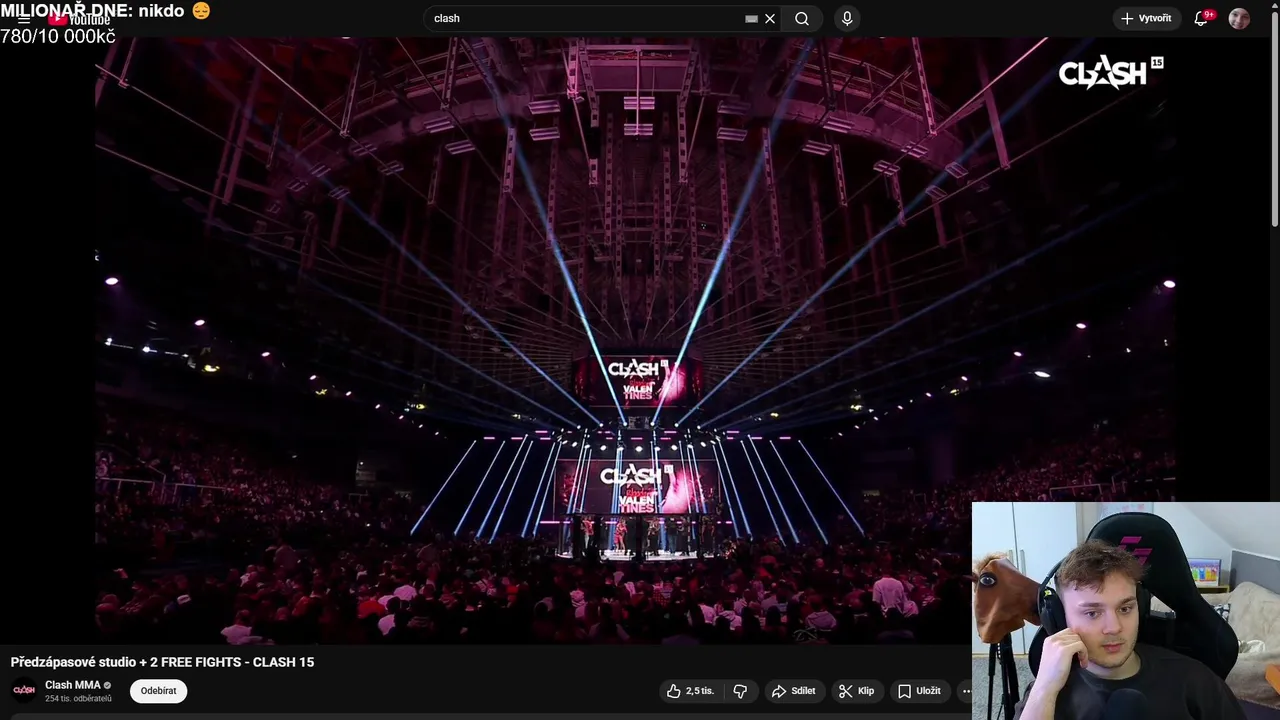Share the video via Sdílet
Screen dimensions: 1280x720
click(793, 691)
